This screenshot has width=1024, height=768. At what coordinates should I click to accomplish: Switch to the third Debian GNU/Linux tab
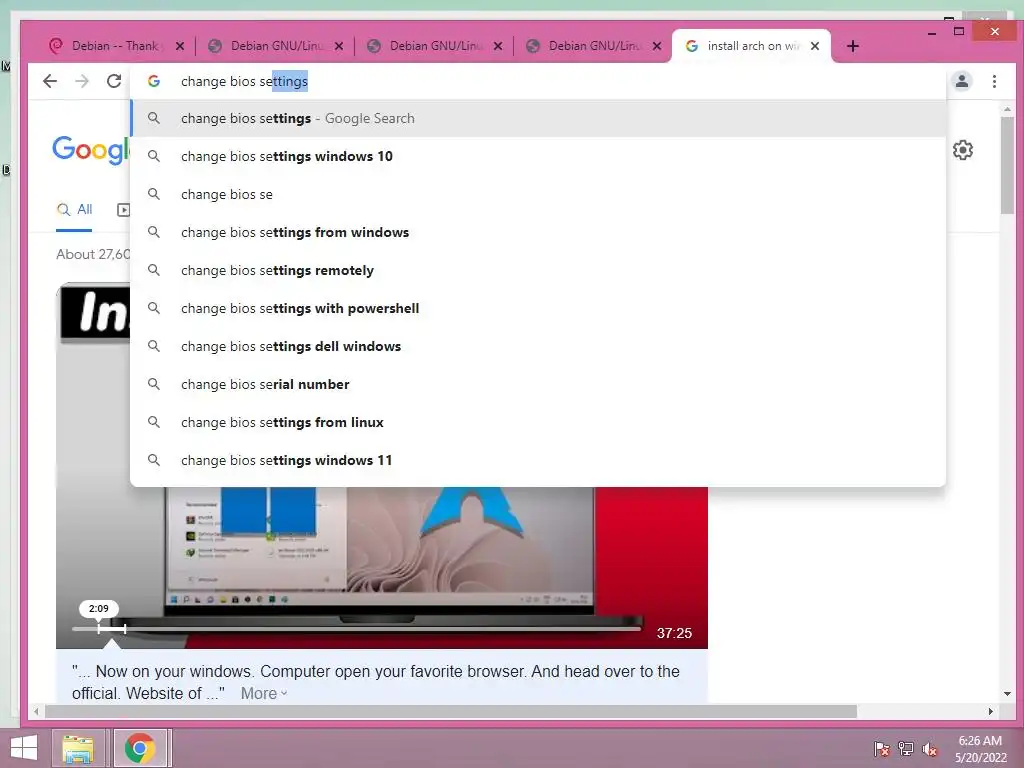click(593, 46)
